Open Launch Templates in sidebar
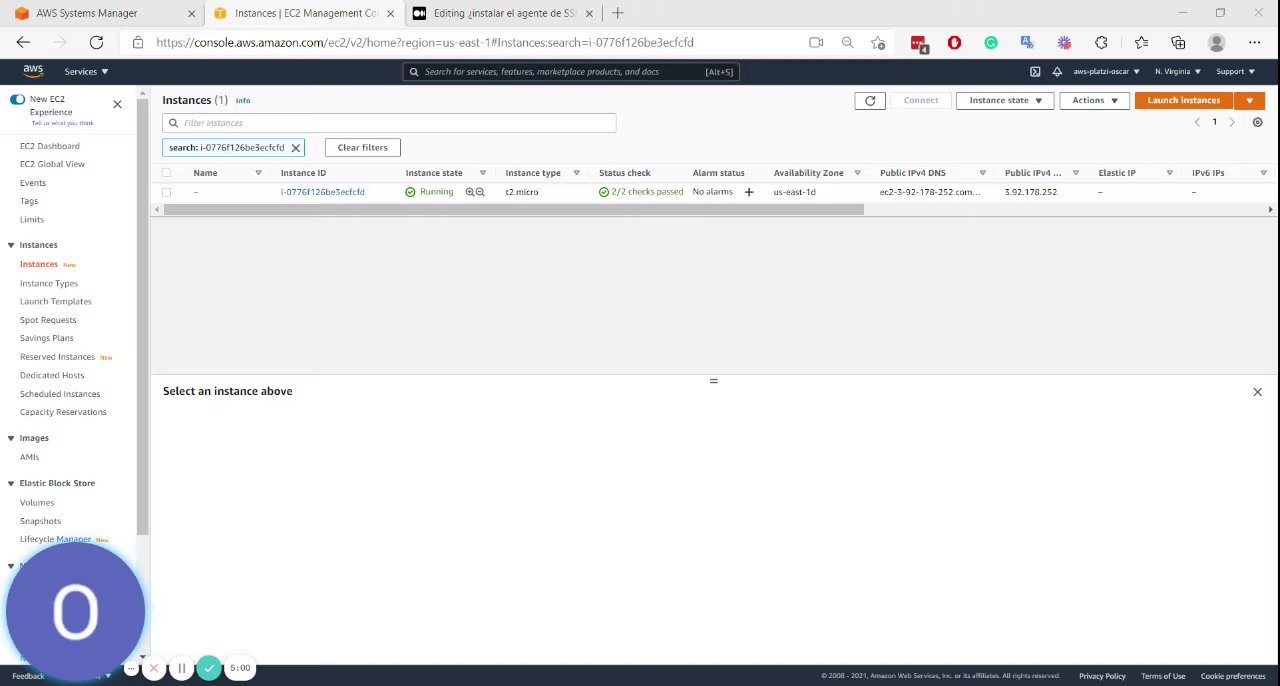The image size is (1280, 686). point(55,301)
